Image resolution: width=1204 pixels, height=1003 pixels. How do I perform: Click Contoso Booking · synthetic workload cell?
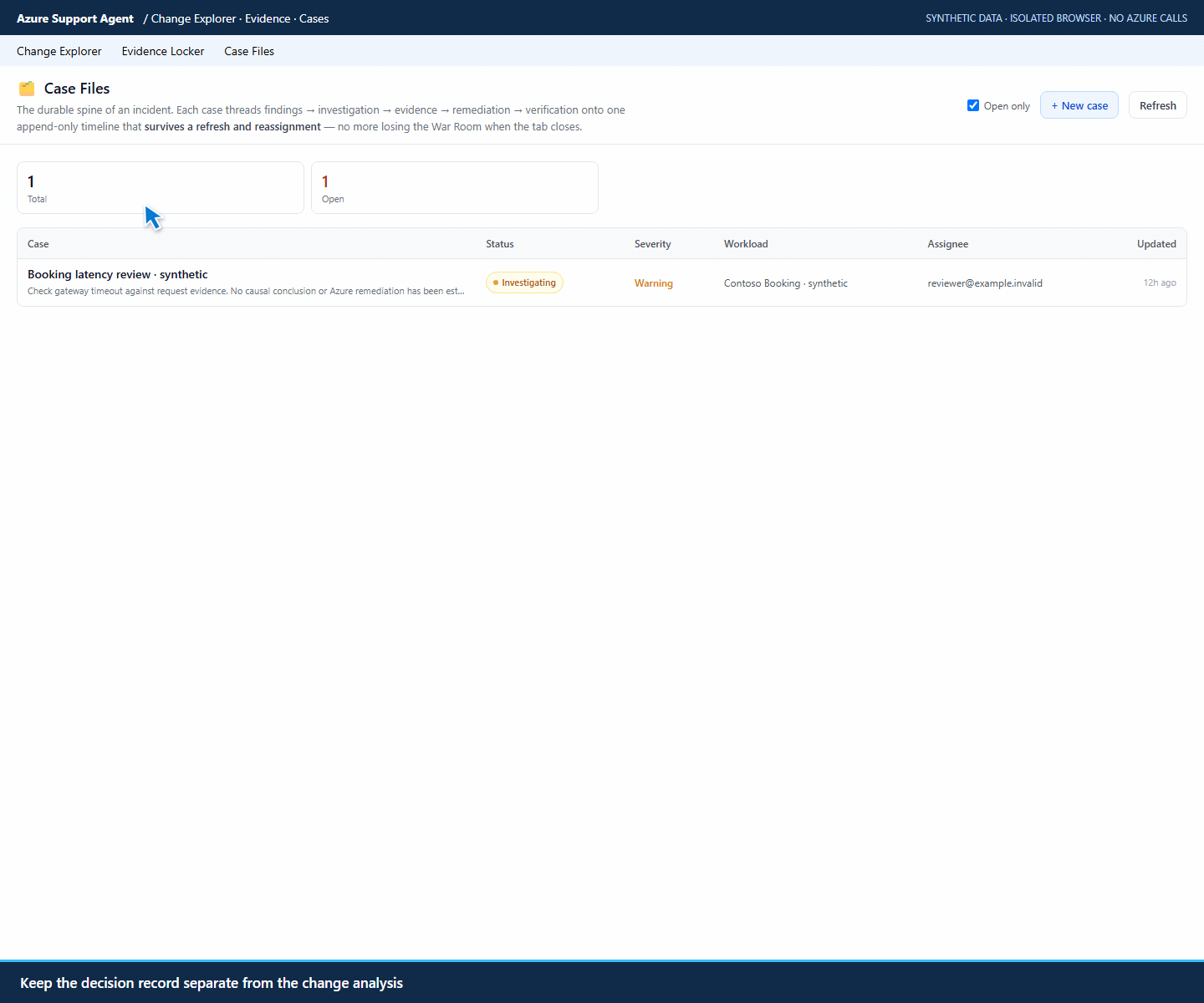click(x=786, y=283)
